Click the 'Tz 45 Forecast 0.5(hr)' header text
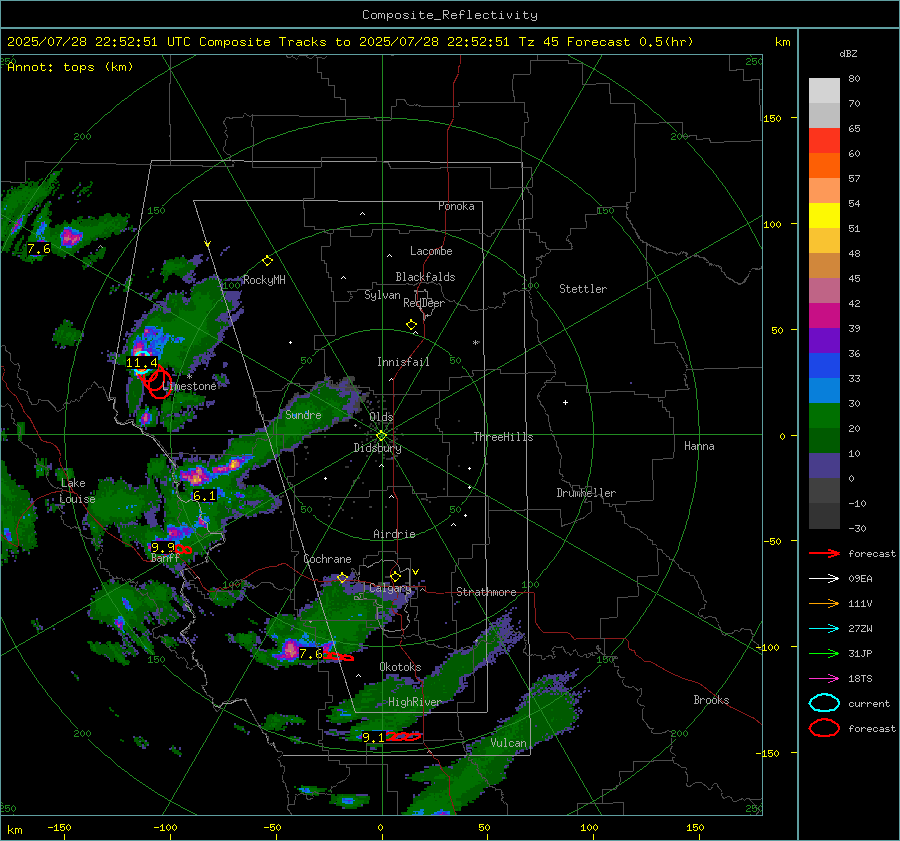Viewport: 900px width, 841px height. (x=606, y=42)
